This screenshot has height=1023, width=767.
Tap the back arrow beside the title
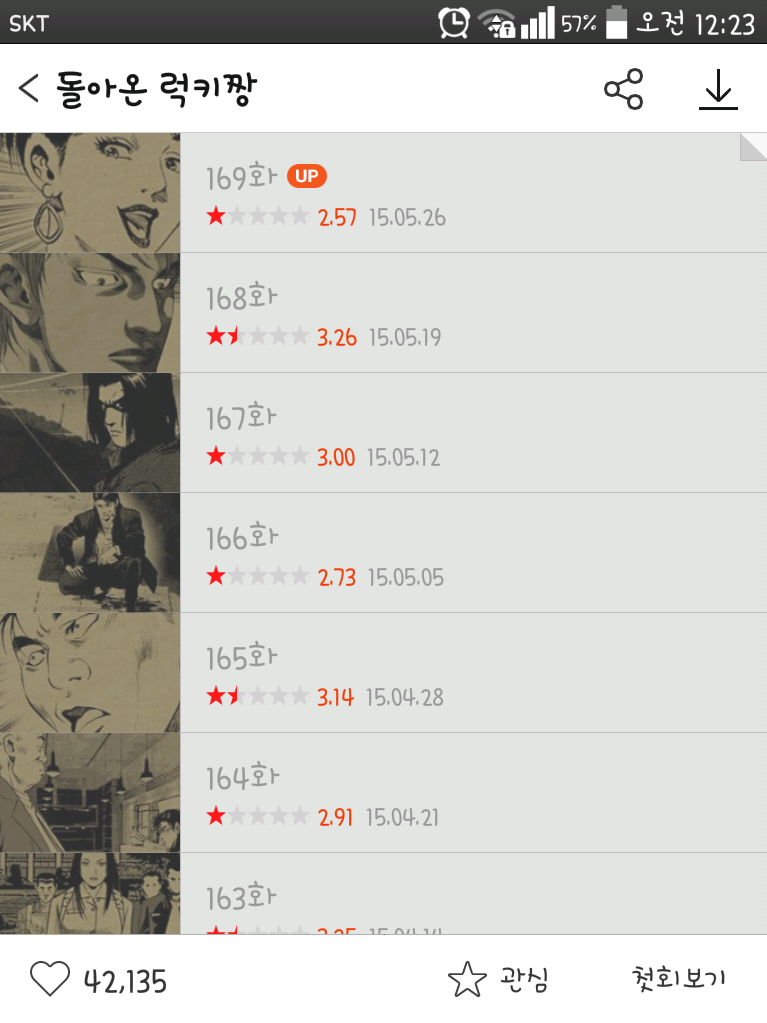pos(29,88)
